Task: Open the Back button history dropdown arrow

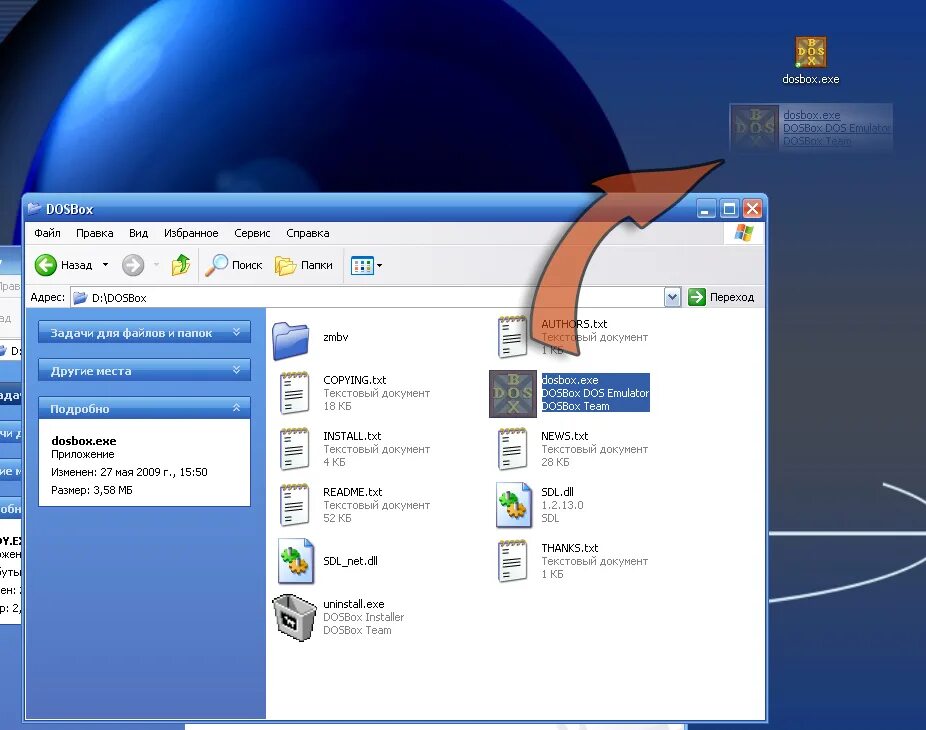Action: (105, 265)
